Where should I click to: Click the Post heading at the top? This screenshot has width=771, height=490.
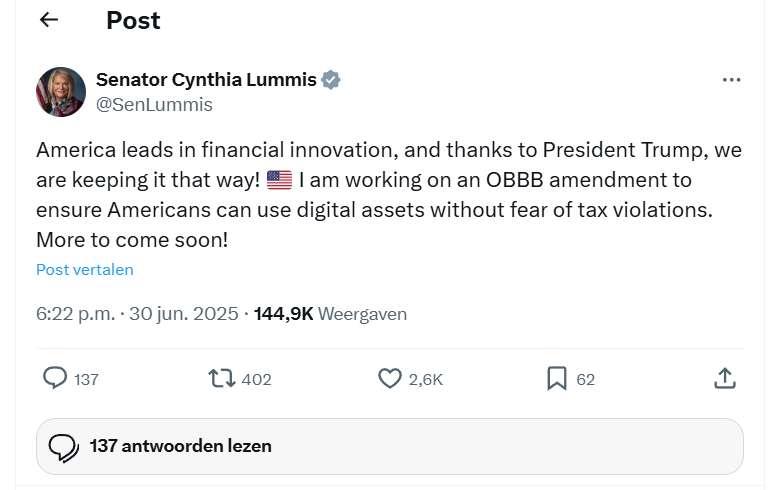click(133, 20)
